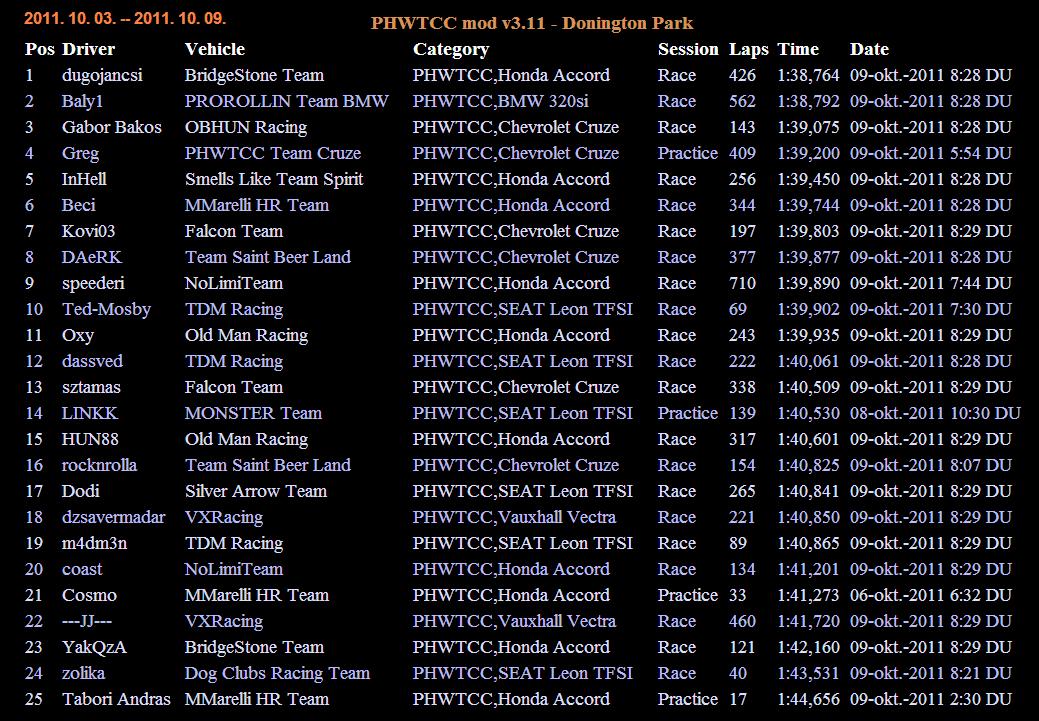Select driver name Ted-Mosby
The width and height of the screenshot is (1039, 721).
tap(106, 309)
